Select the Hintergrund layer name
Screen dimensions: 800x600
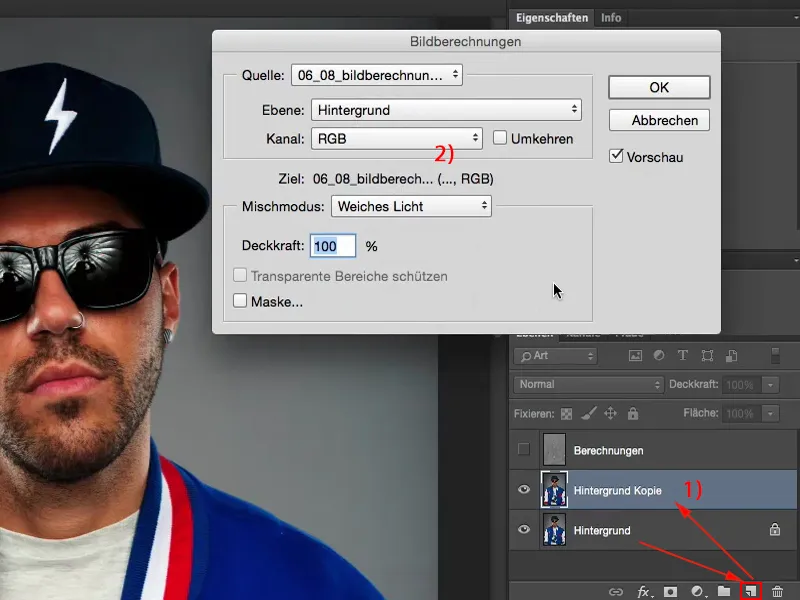click(x=602, y=531)
